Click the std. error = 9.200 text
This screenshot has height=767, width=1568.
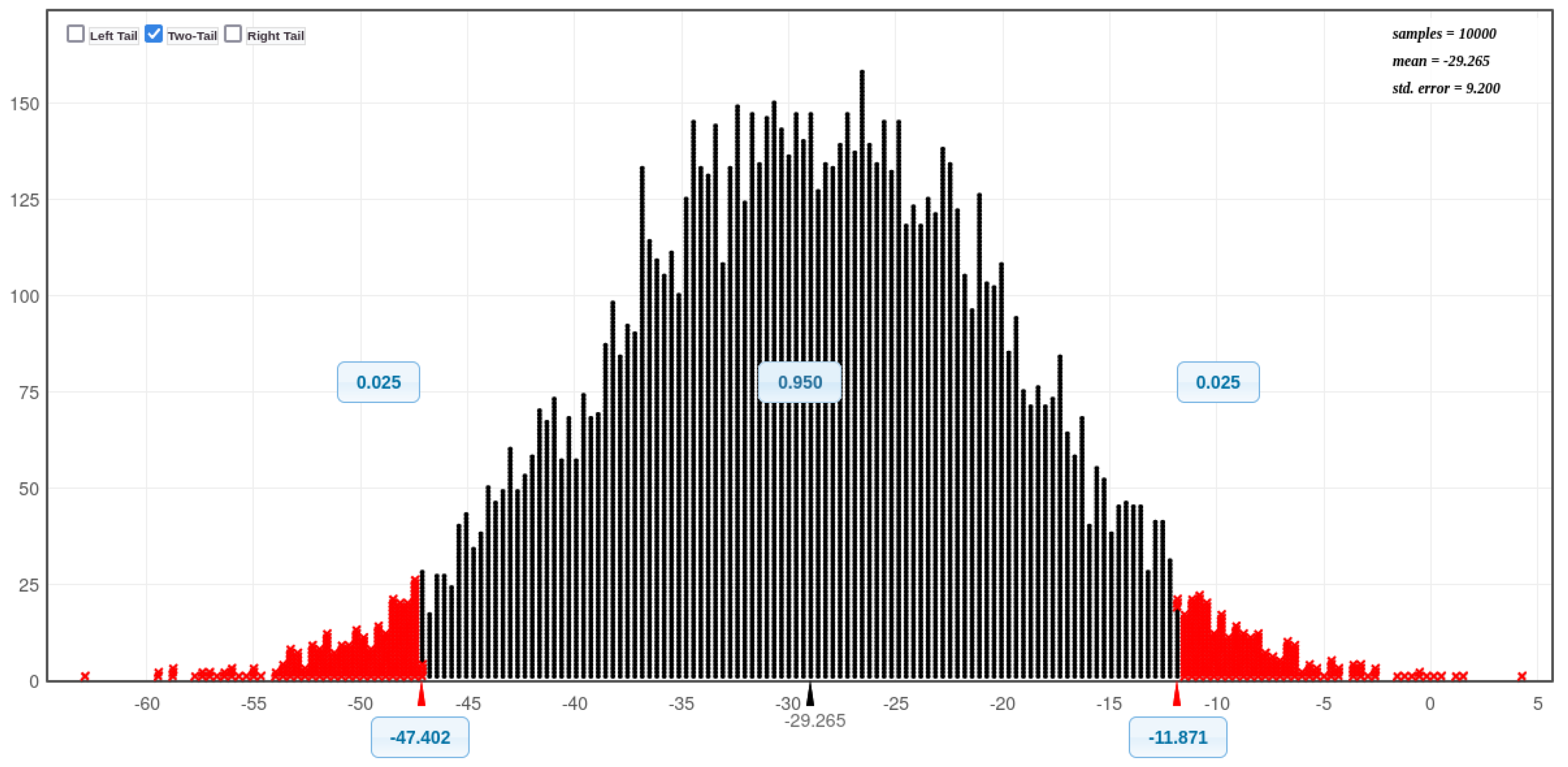(1446, 88)
